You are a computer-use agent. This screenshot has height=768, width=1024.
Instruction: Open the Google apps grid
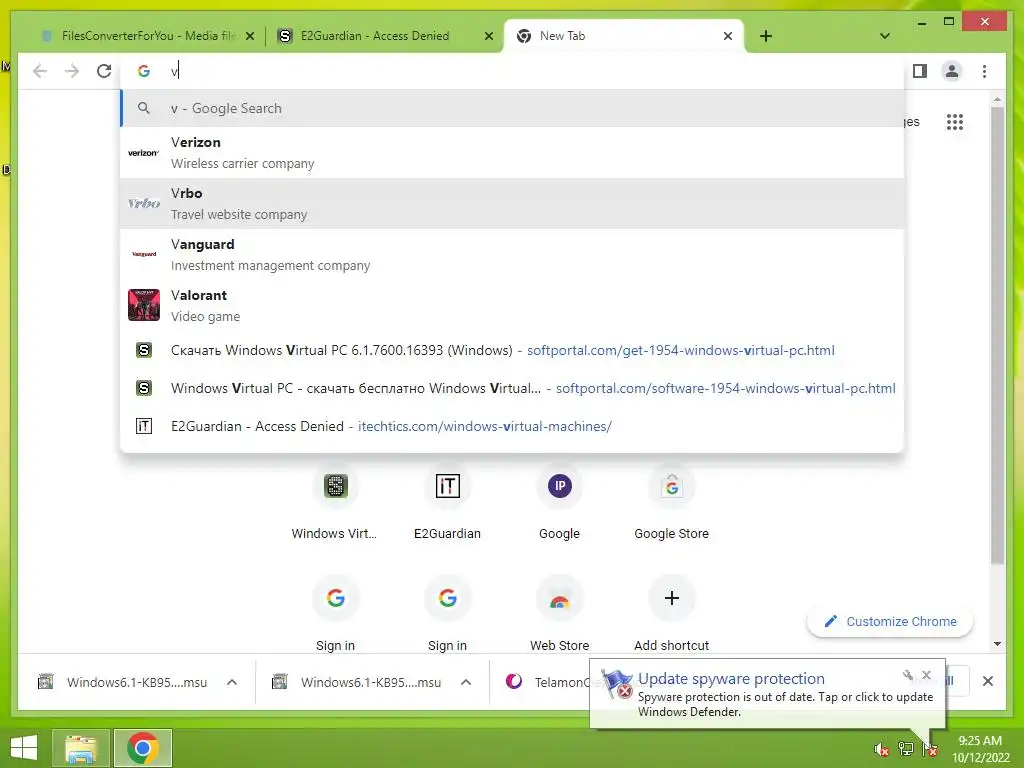[x=955, y=121]
